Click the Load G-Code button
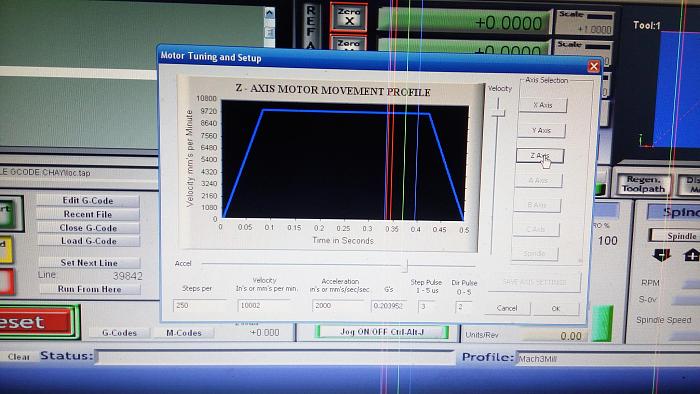This screenshot has height=394, width=700. click(x=89, y=241)
